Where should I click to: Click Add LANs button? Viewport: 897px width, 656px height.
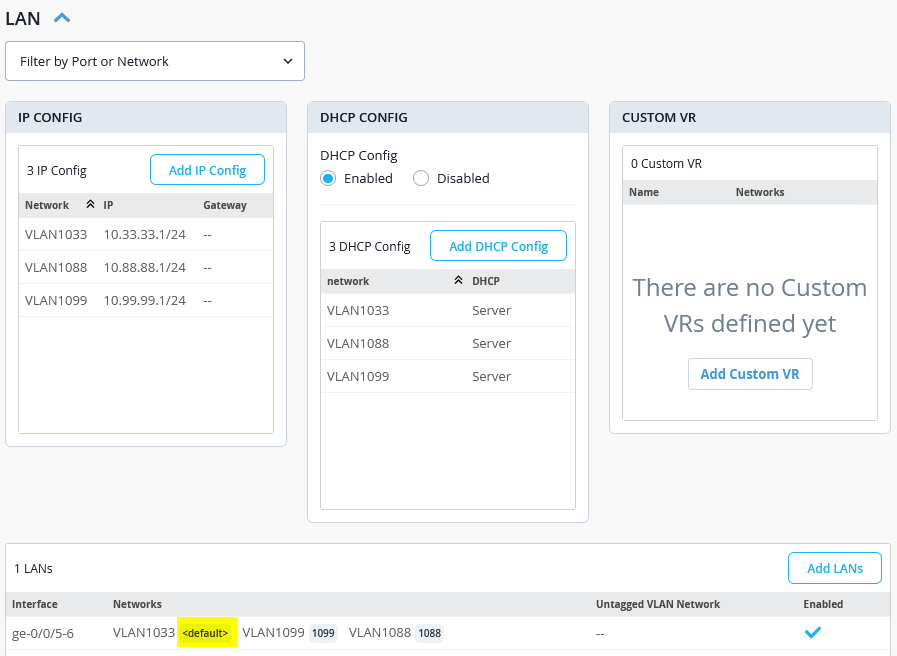(x=835, y=568)
